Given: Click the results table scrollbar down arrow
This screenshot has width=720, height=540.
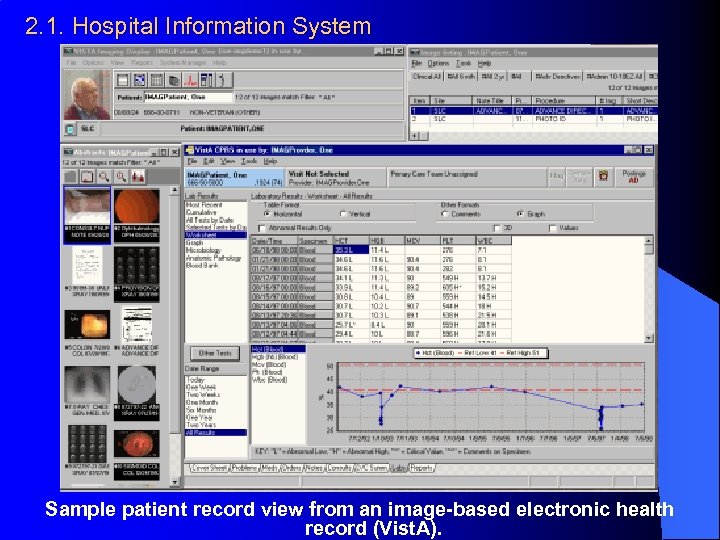Looking at the screenshot, I should click(x=648, y=338).
